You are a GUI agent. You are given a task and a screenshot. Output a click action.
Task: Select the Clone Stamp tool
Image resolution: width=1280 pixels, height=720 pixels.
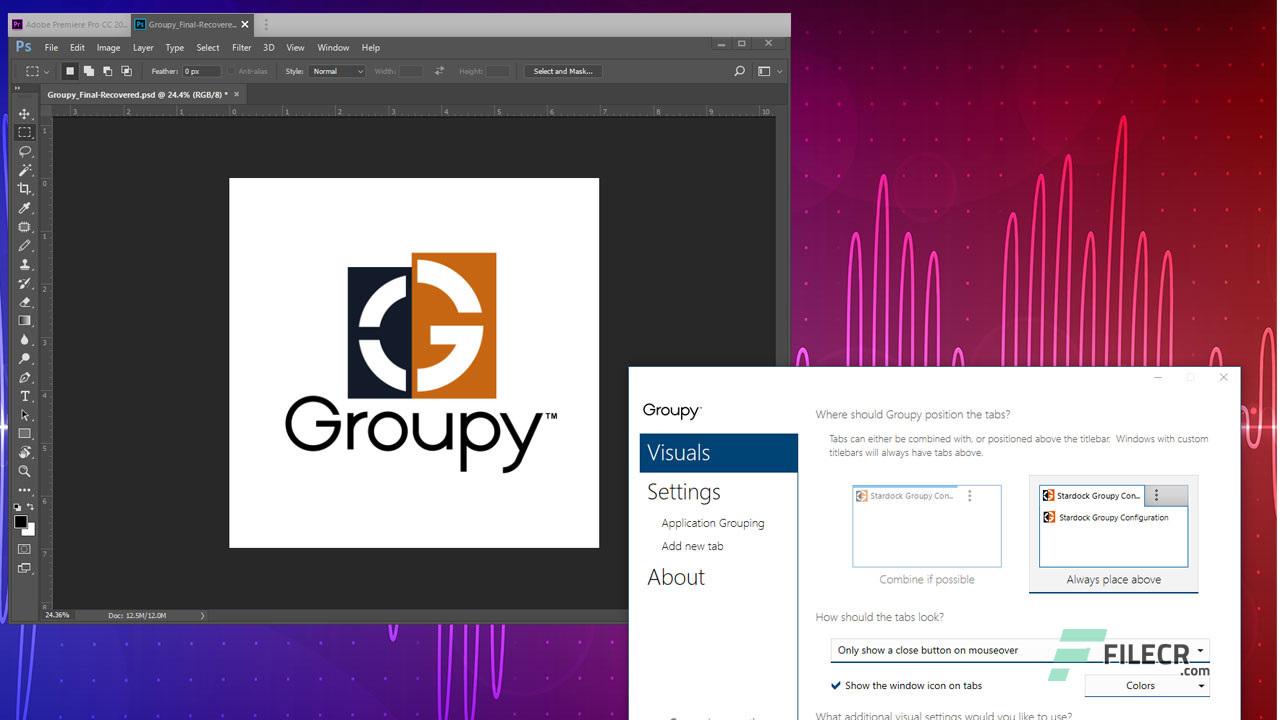tap(25, 264)
